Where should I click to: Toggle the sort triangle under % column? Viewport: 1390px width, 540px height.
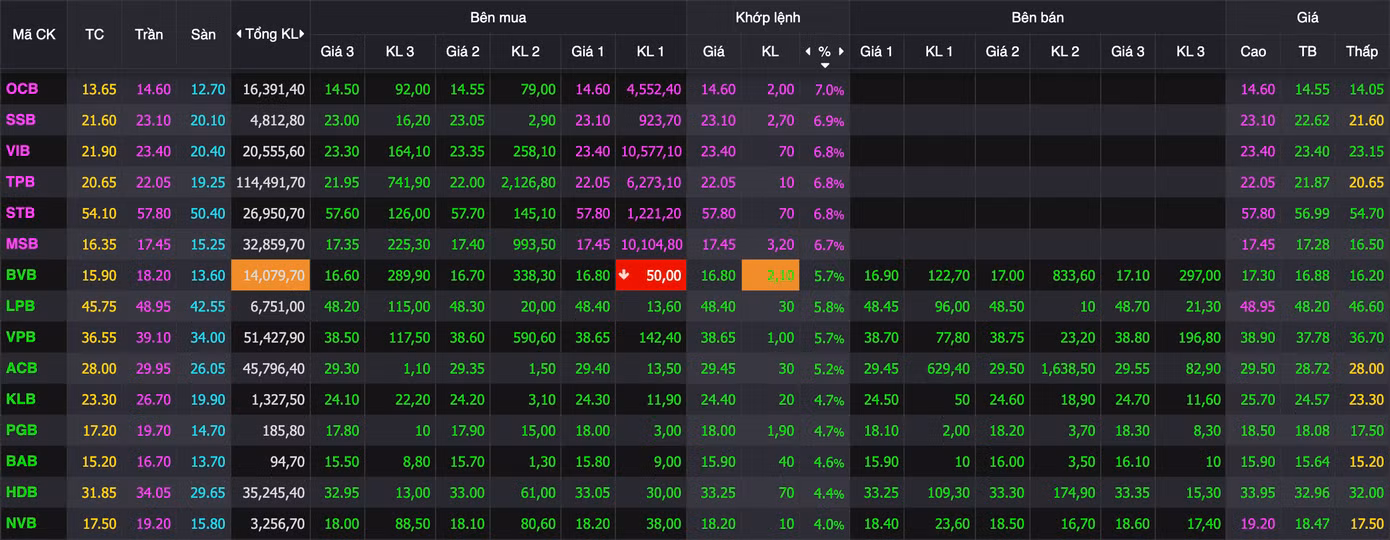825,65
